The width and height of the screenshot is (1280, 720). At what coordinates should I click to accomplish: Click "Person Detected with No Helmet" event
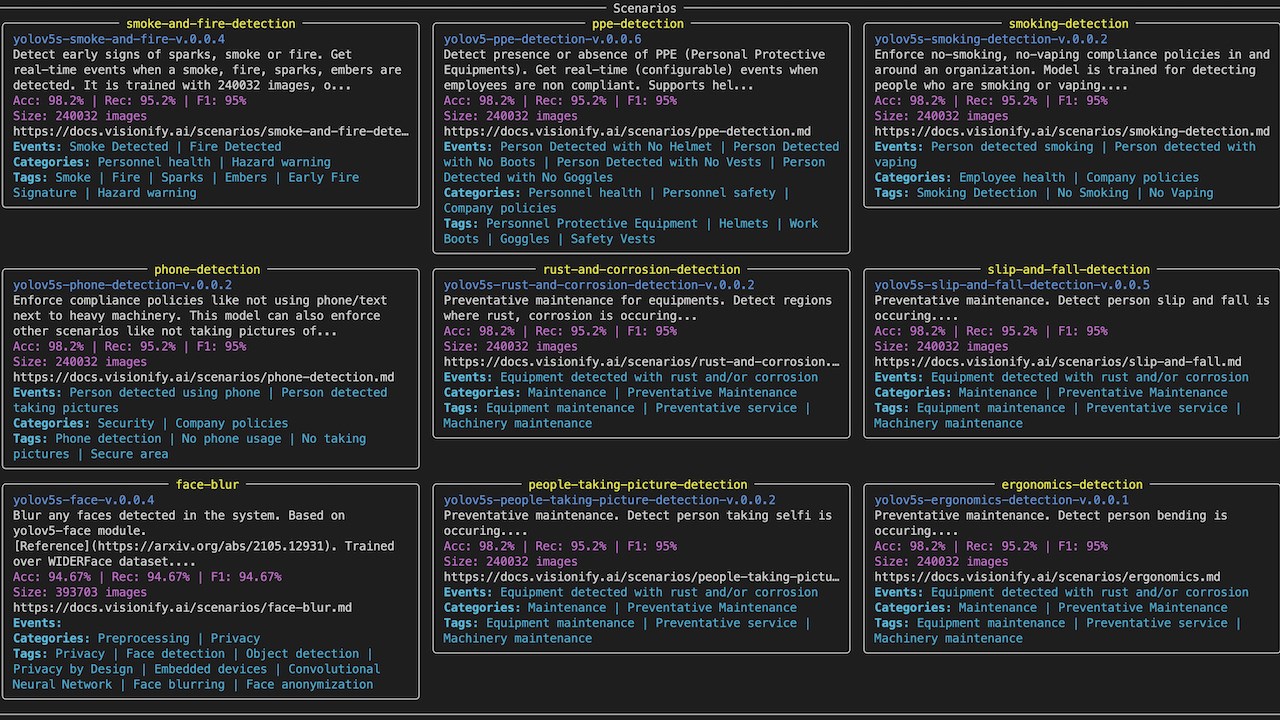[x=606, y=147]
